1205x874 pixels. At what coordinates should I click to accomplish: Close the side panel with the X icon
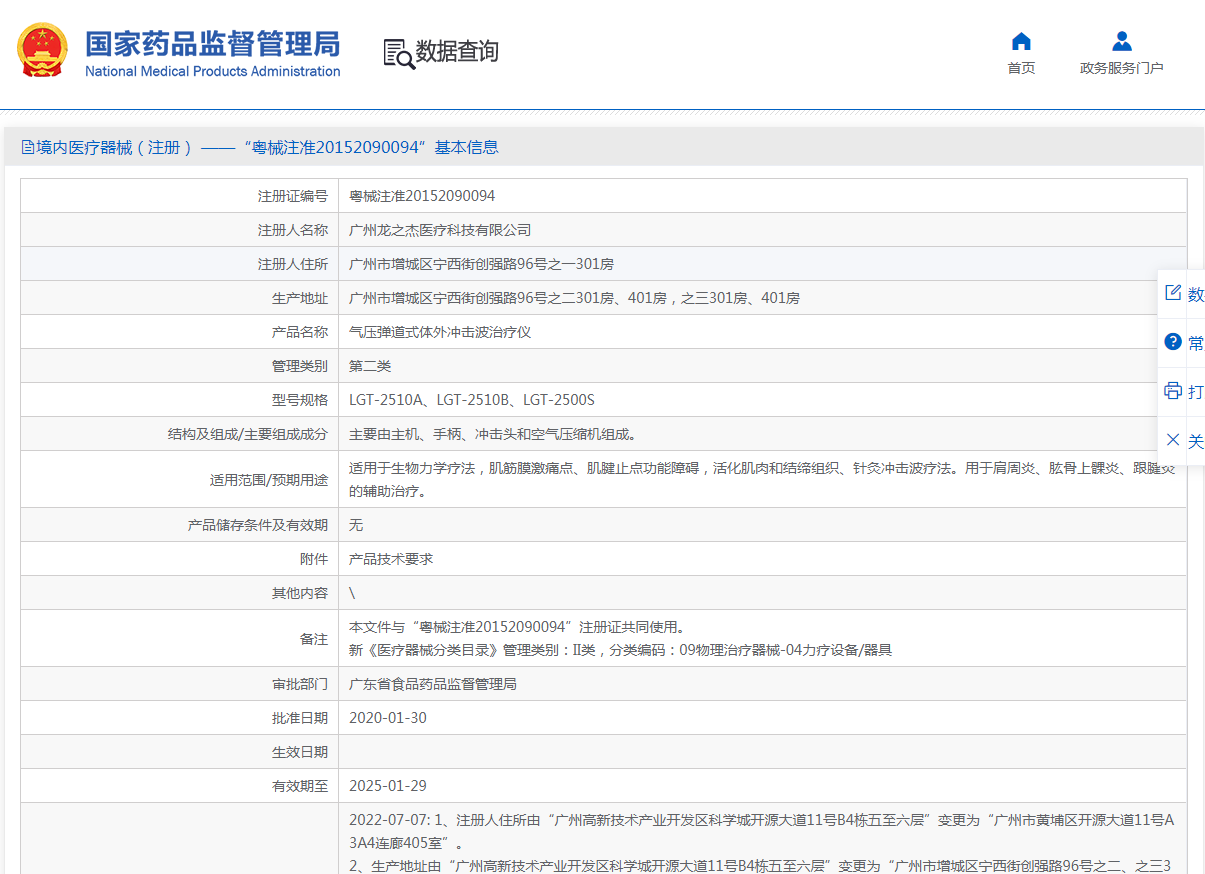1173,440
